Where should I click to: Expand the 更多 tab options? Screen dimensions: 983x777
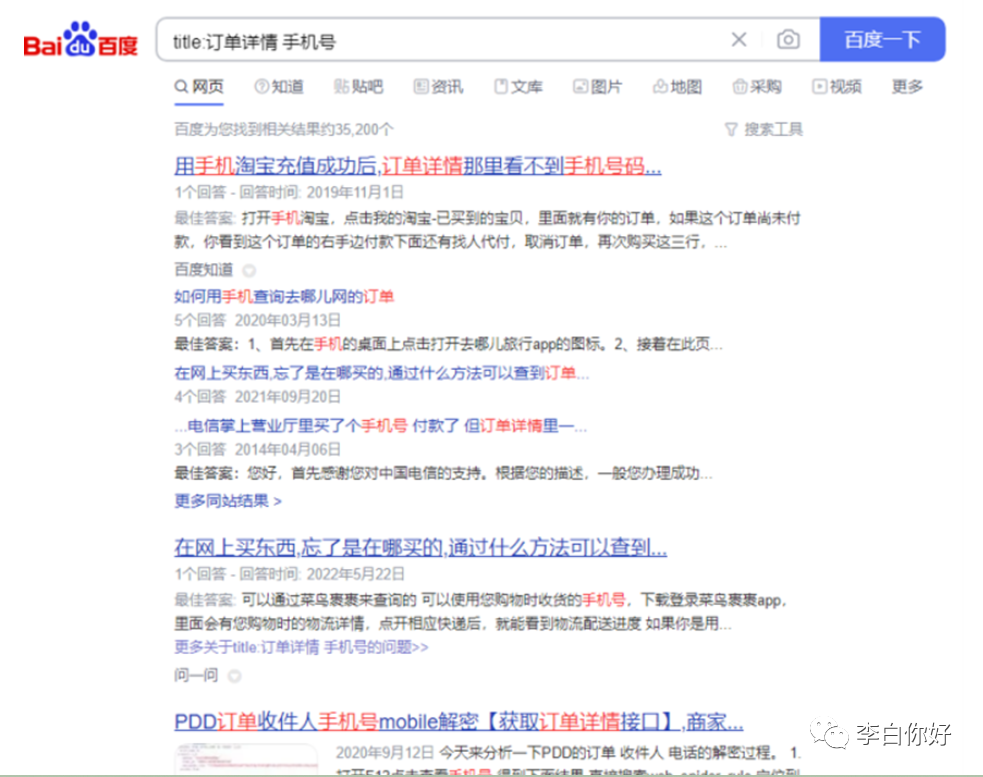point(907,87)
